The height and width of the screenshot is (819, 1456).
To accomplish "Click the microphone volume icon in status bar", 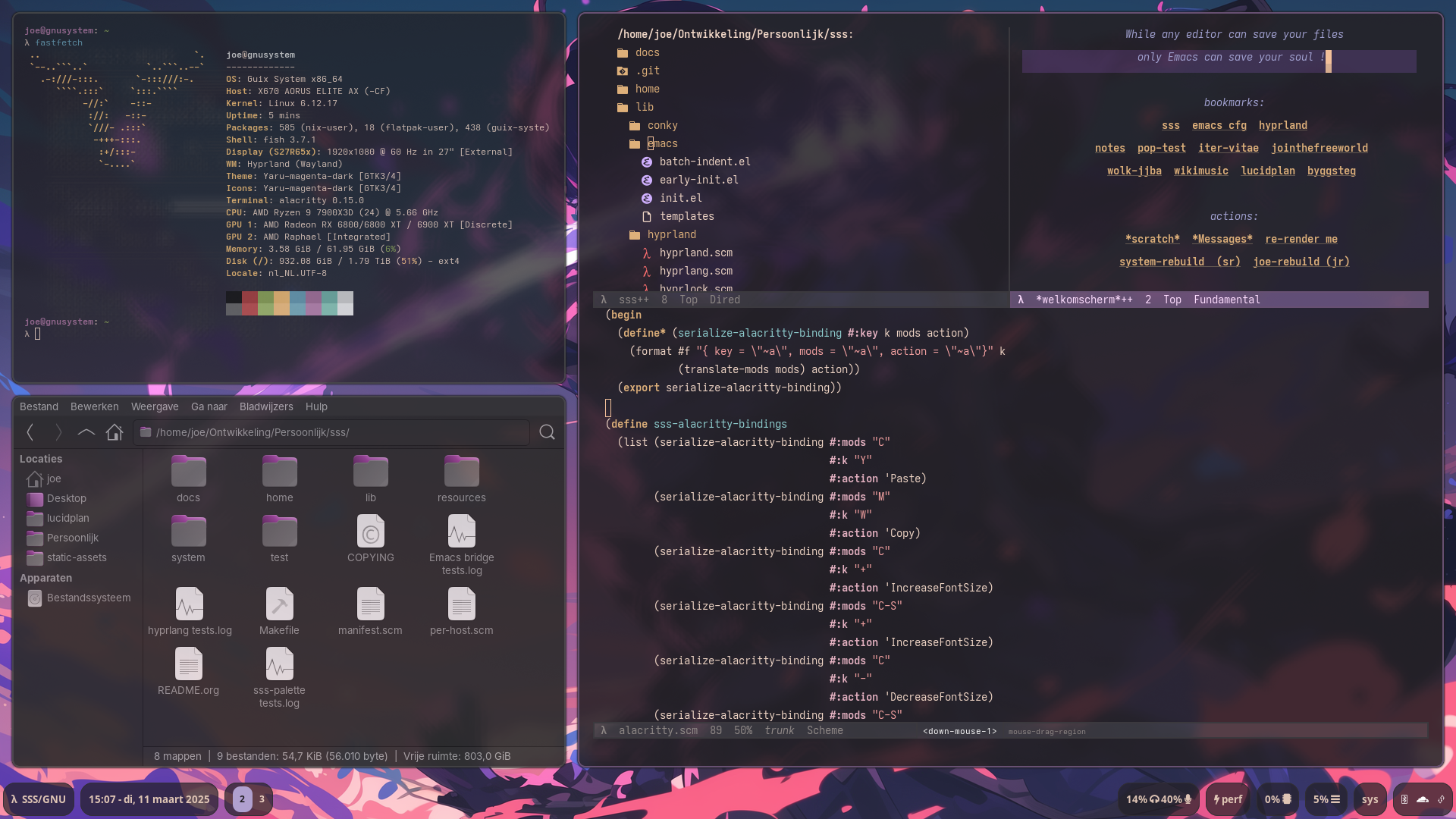I will 1188,799.
